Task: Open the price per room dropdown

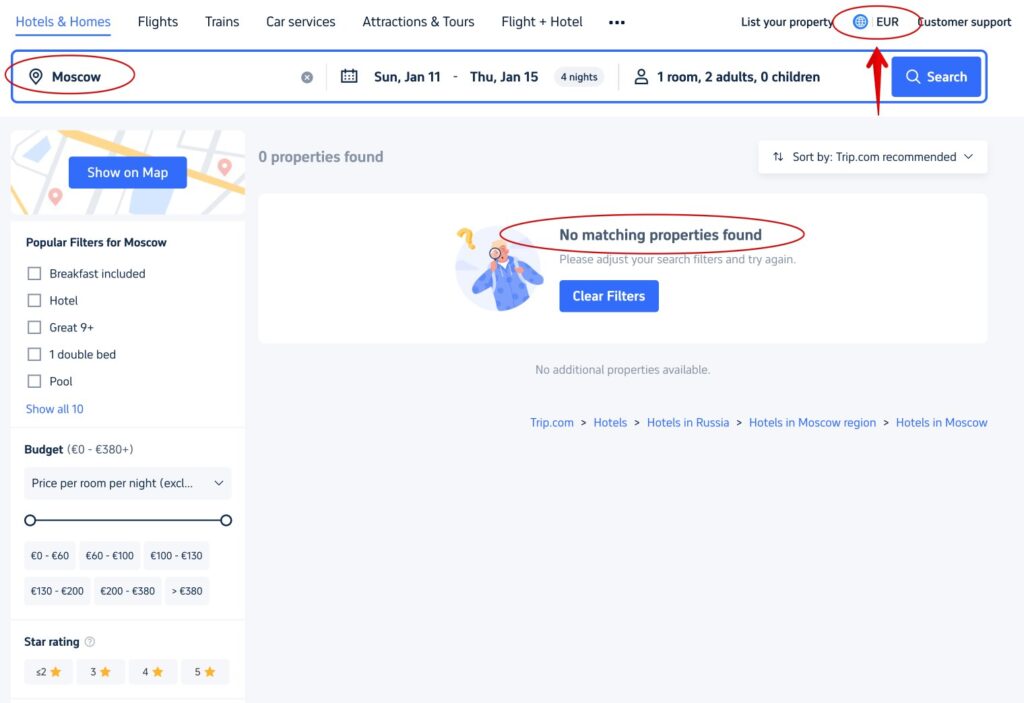Action: point(127,483)
